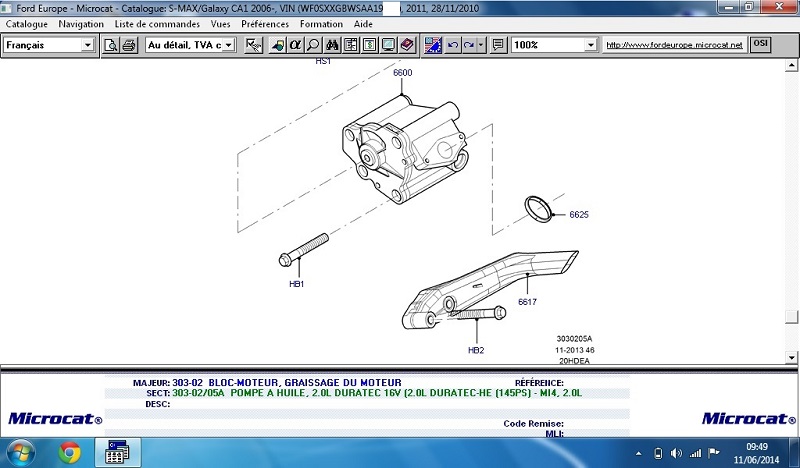Open the fordeurope.microcat.net link
Viewport: 800px width, 468px height.
click(x=674, y=45)
